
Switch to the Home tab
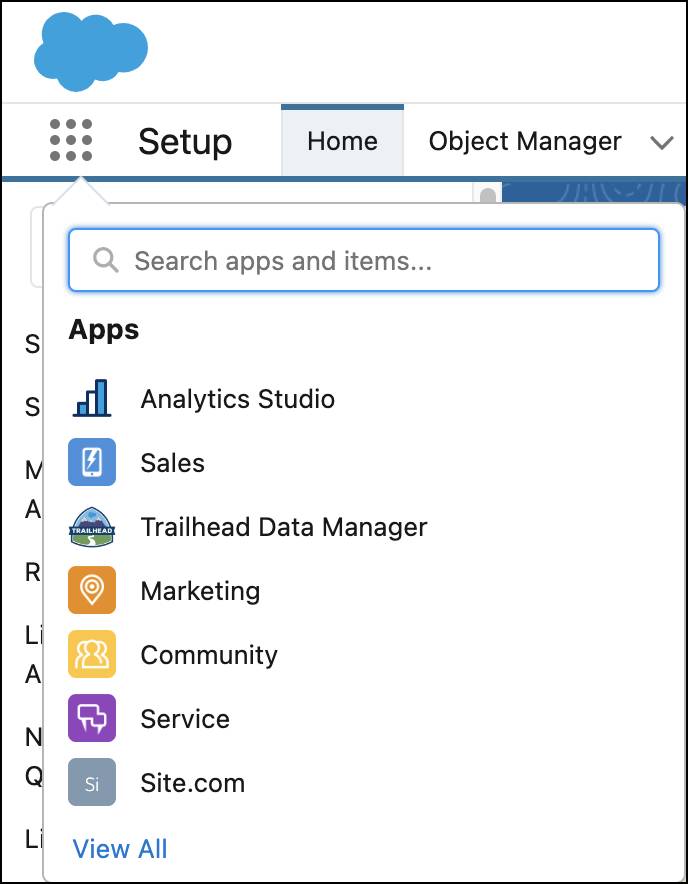pos(342,141)
